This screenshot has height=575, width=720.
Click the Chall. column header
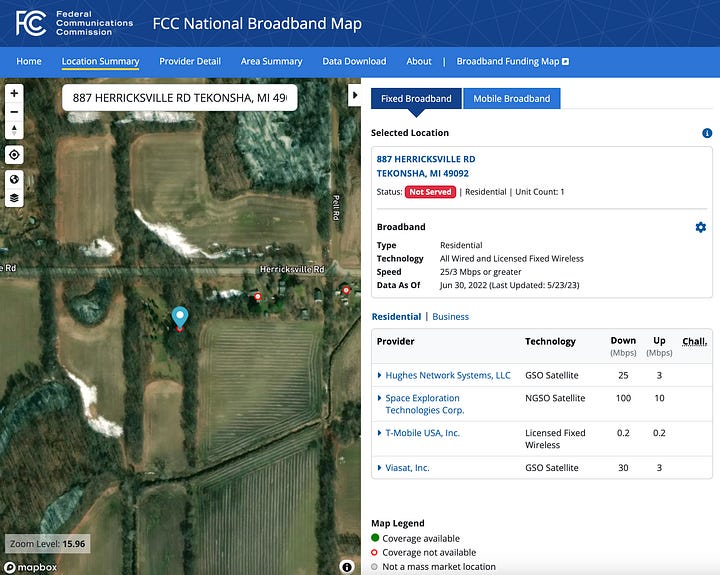tap(694, 341)
